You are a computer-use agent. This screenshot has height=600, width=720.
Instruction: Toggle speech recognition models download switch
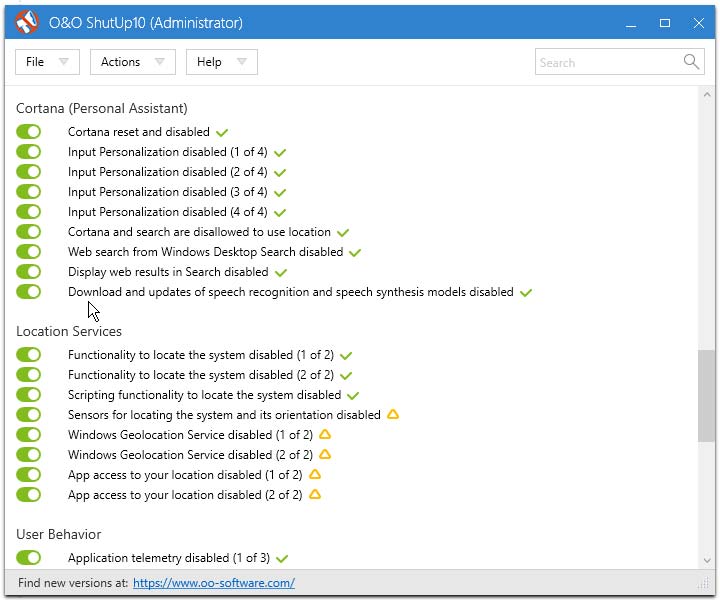point(28,292)
